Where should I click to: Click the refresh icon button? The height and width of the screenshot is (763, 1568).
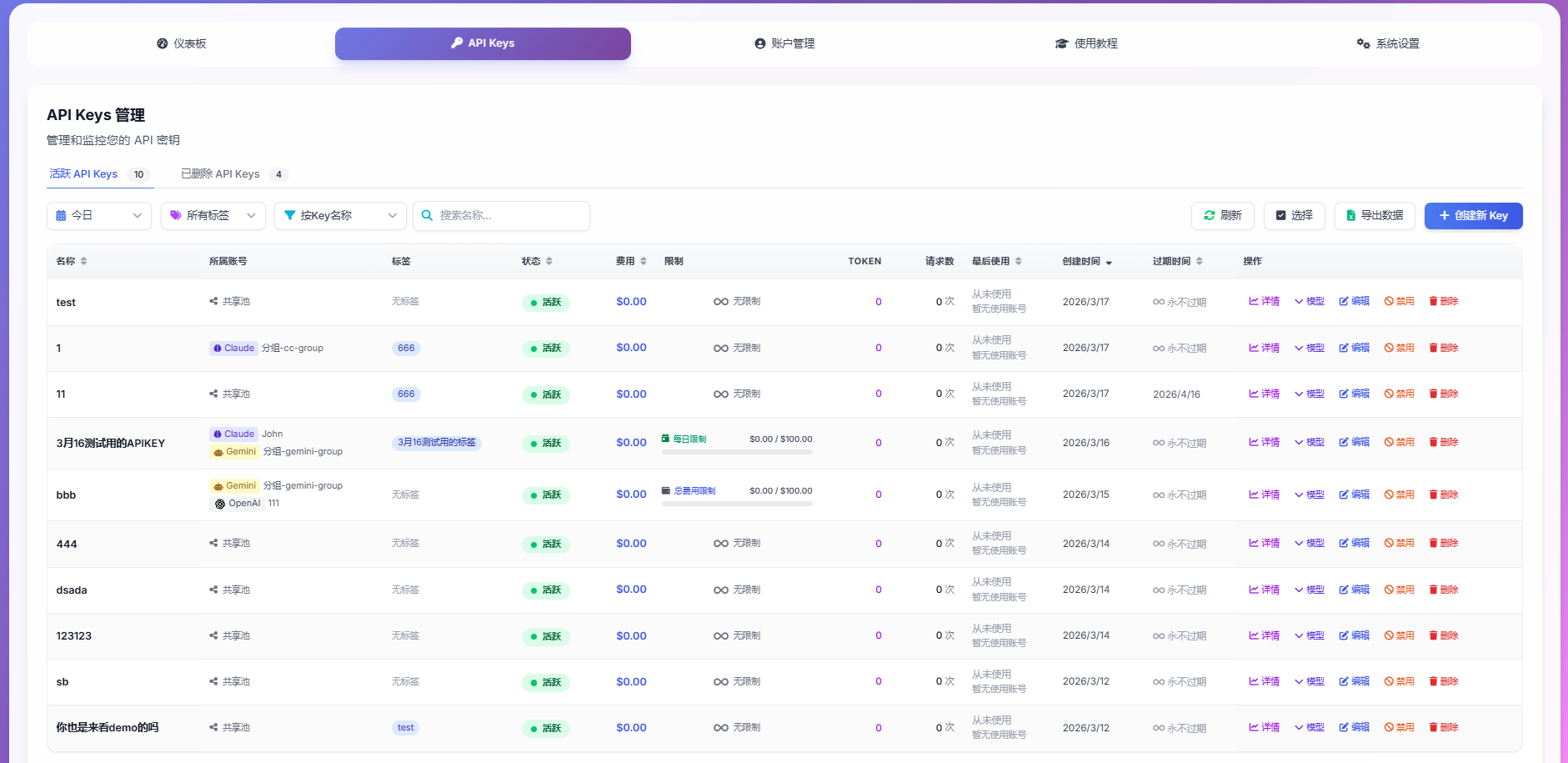(x=1210, y=216)
